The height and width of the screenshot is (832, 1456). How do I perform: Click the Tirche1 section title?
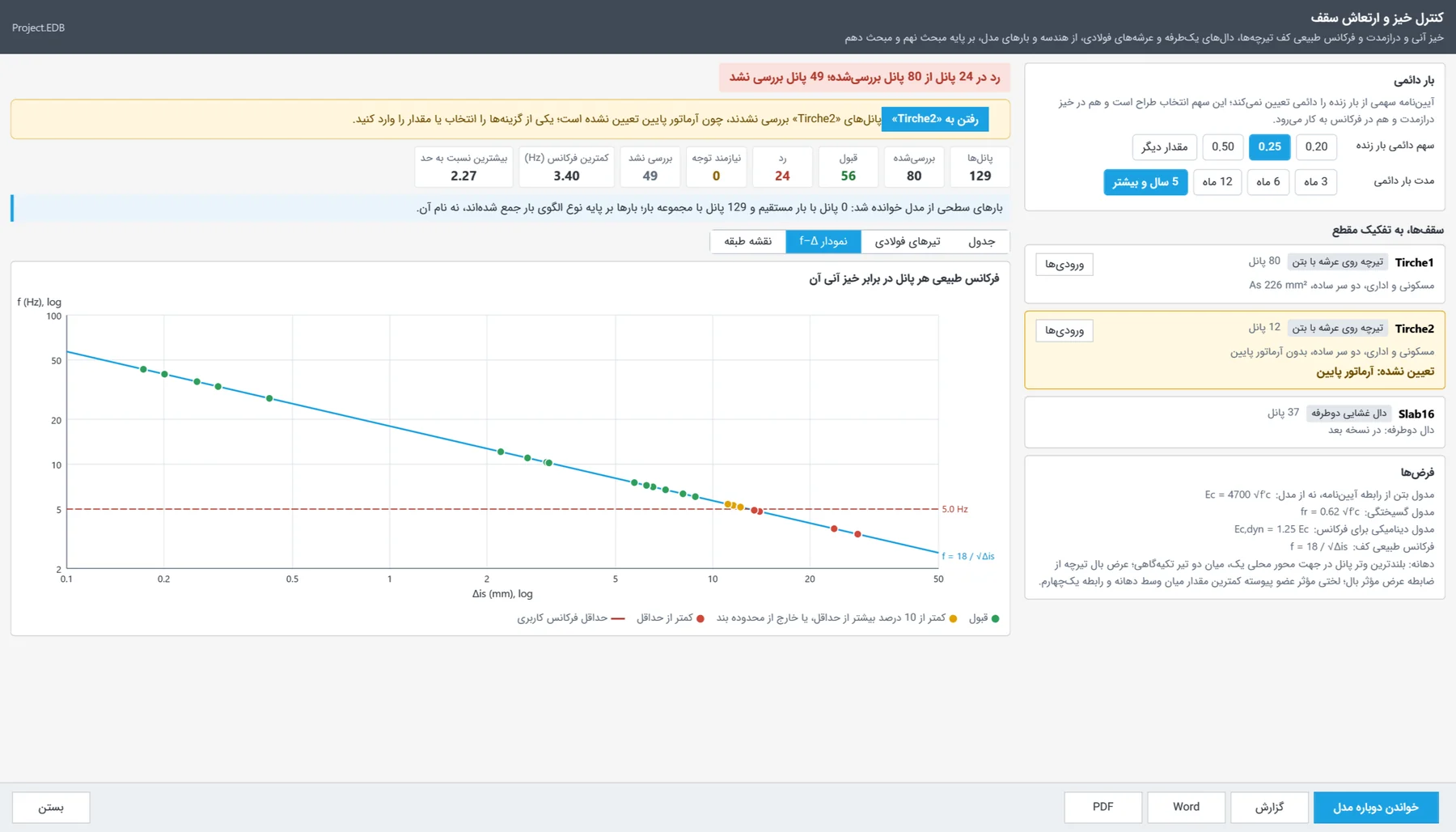point(1414,262)
